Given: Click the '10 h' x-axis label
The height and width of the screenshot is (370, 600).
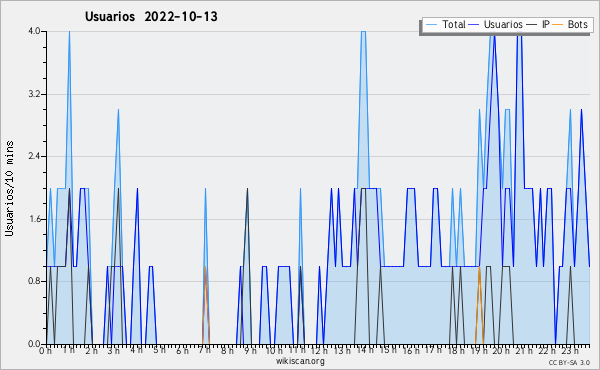Looking at the screenshot, I should pos(274,351).
